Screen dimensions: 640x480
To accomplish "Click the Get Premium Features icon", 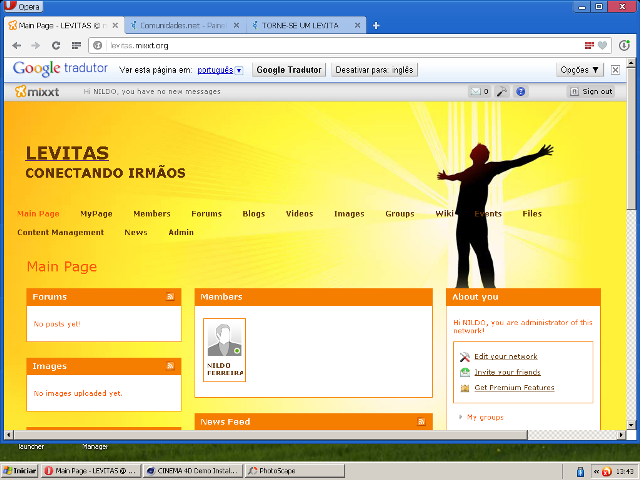I will click(x=464, y=388).
